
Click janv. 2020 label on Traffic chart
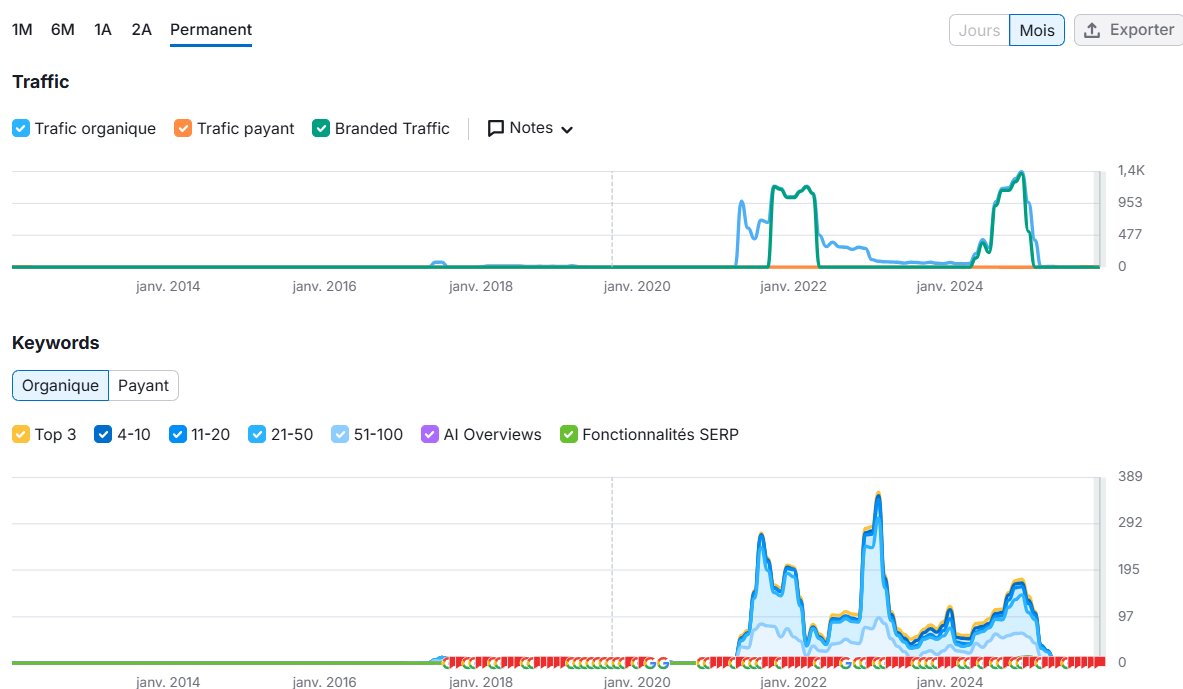[x=637, y=287]
